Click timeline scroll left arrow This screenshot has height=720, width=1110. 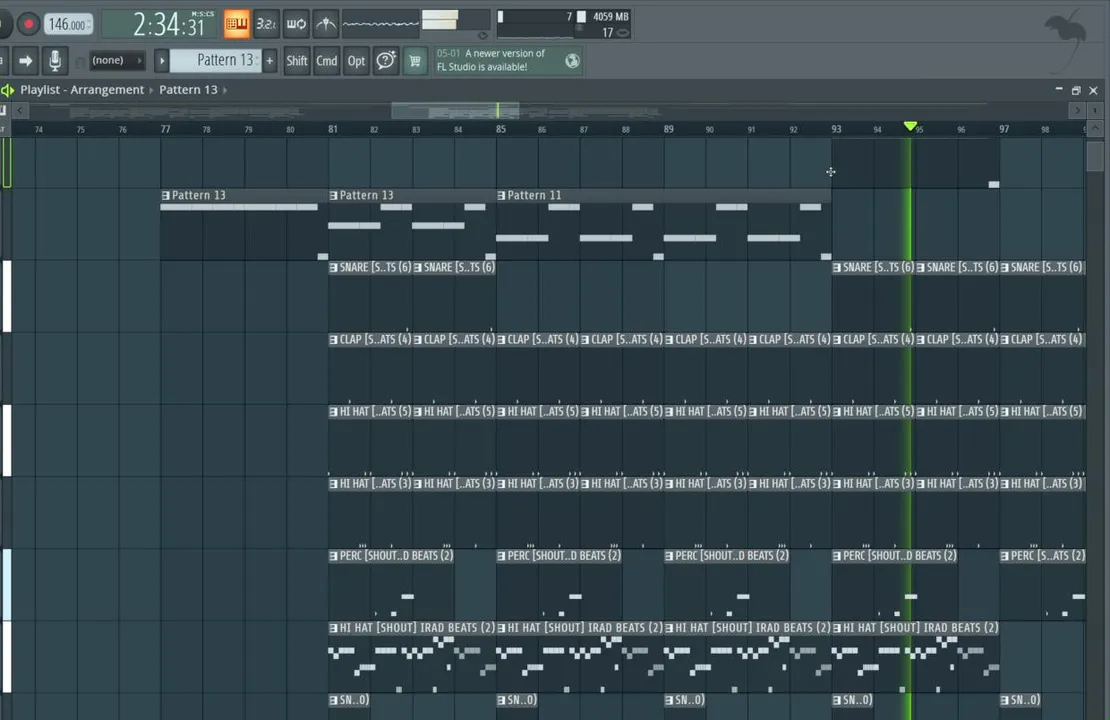pos(20,110)
